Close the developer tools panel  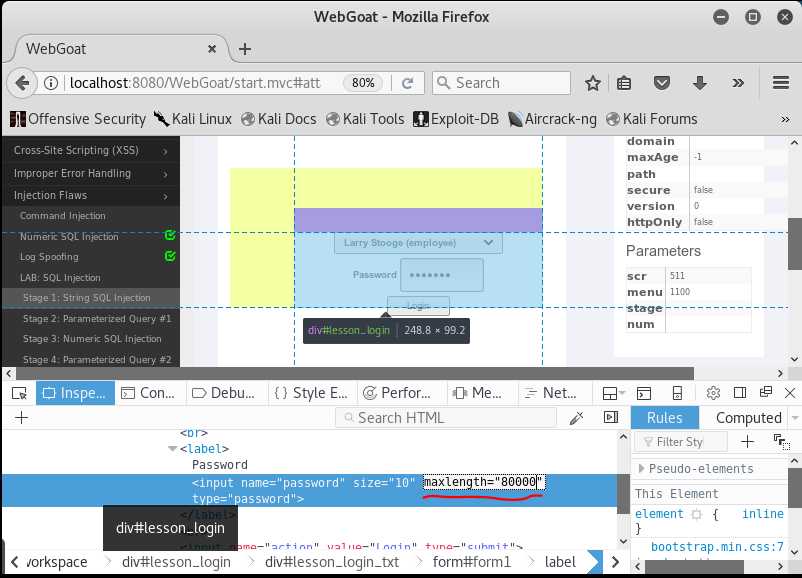(790, 393)
